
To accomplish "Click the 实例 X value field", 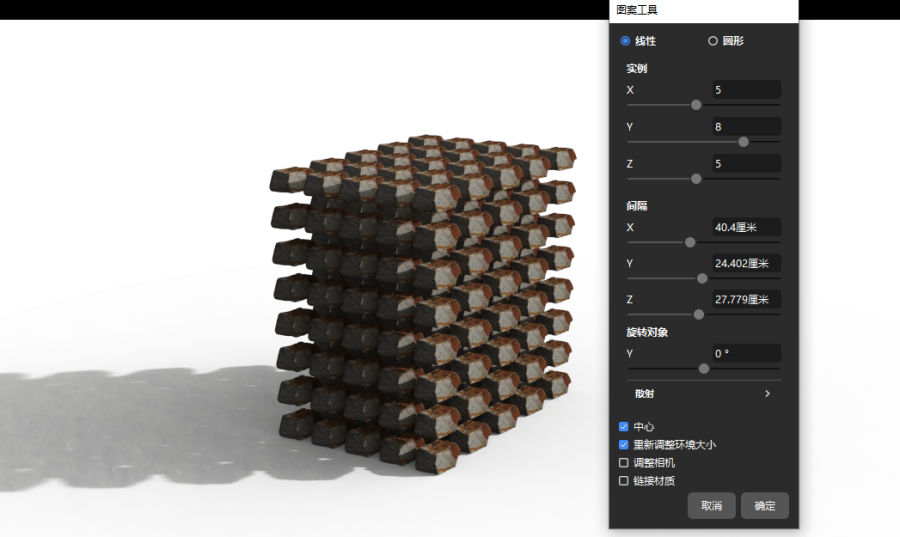I will [745, 90].
